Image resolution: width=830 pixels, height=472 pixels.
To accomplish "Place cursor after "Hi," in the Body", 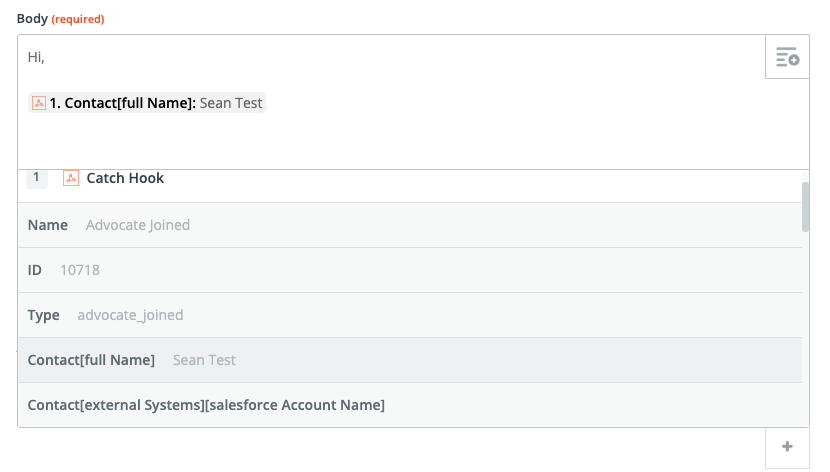I will 46,58.
